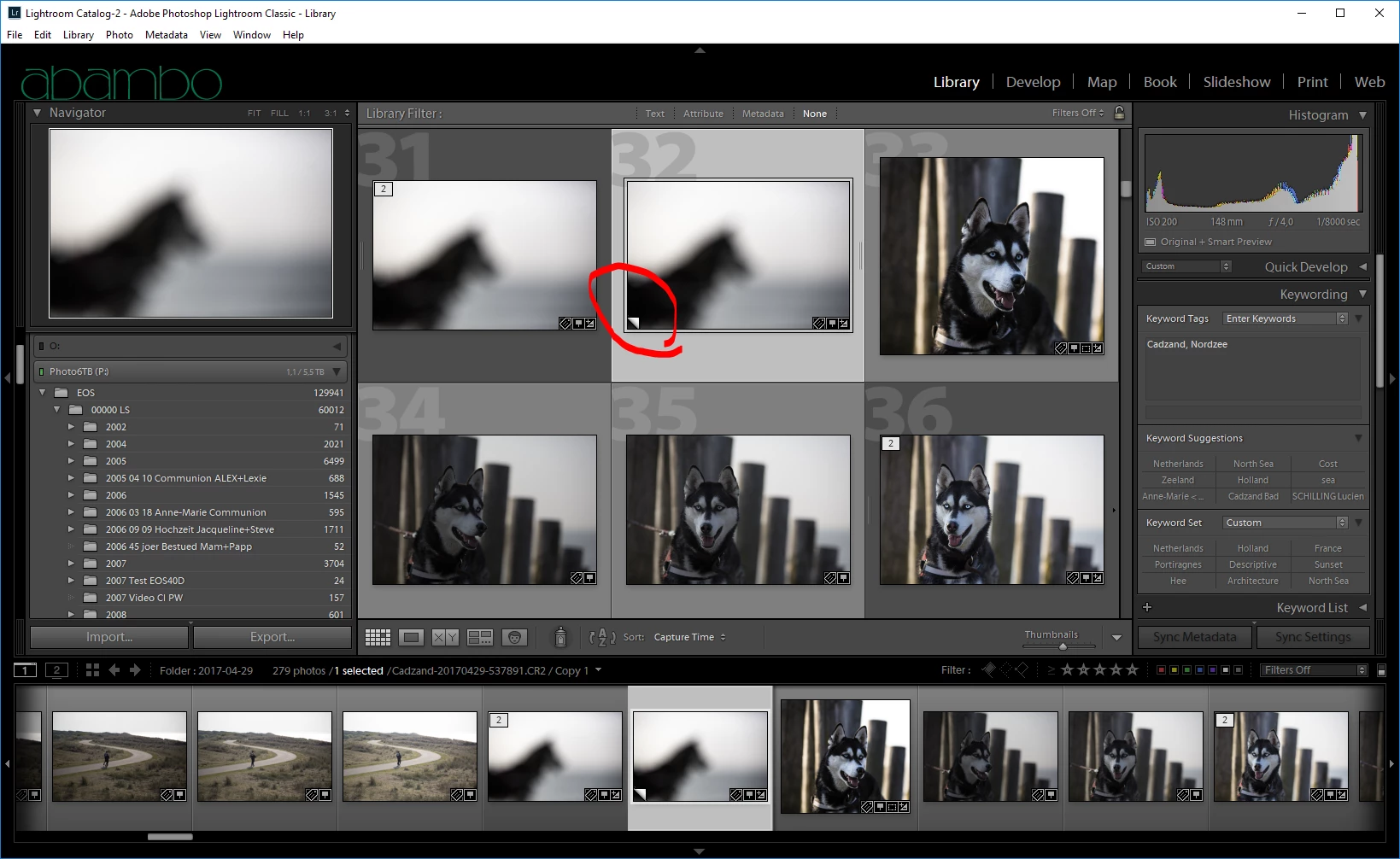Open Survey view icon
This screenshot has width=1400, height=859.
coord(480,637)
